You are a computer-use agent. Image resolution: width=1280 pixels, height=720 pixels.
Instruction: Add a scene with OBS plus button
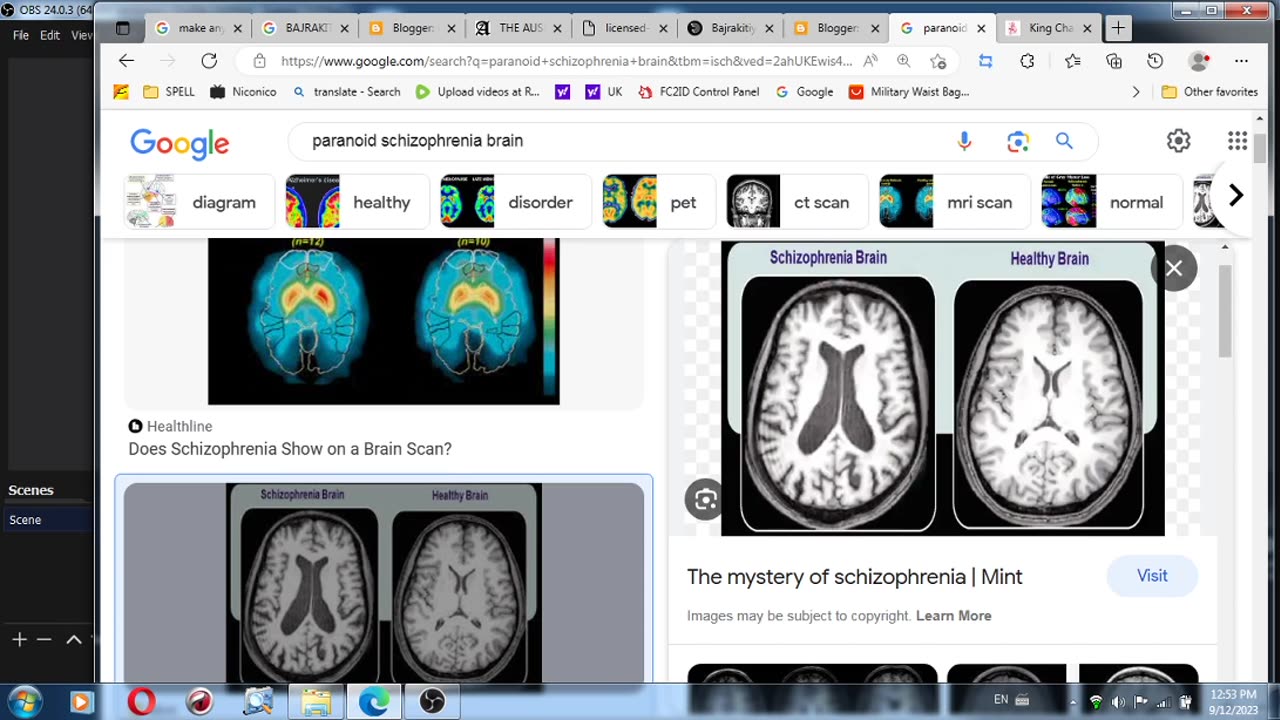tap(19, 639)
